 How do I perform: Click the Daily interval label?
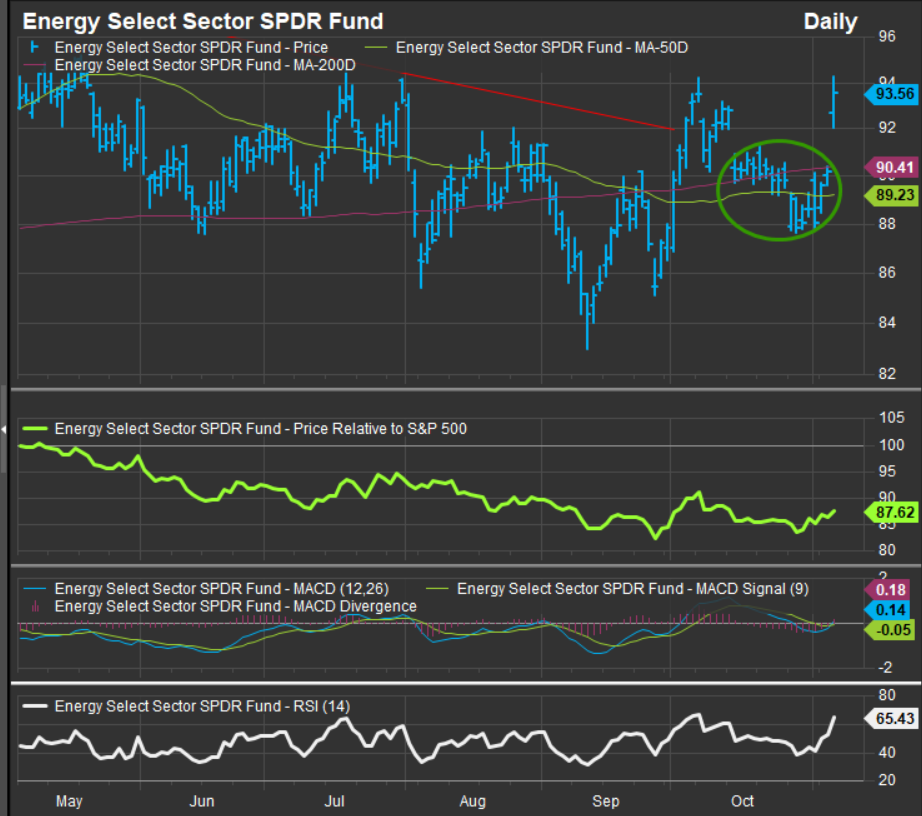tap(830, 22)
